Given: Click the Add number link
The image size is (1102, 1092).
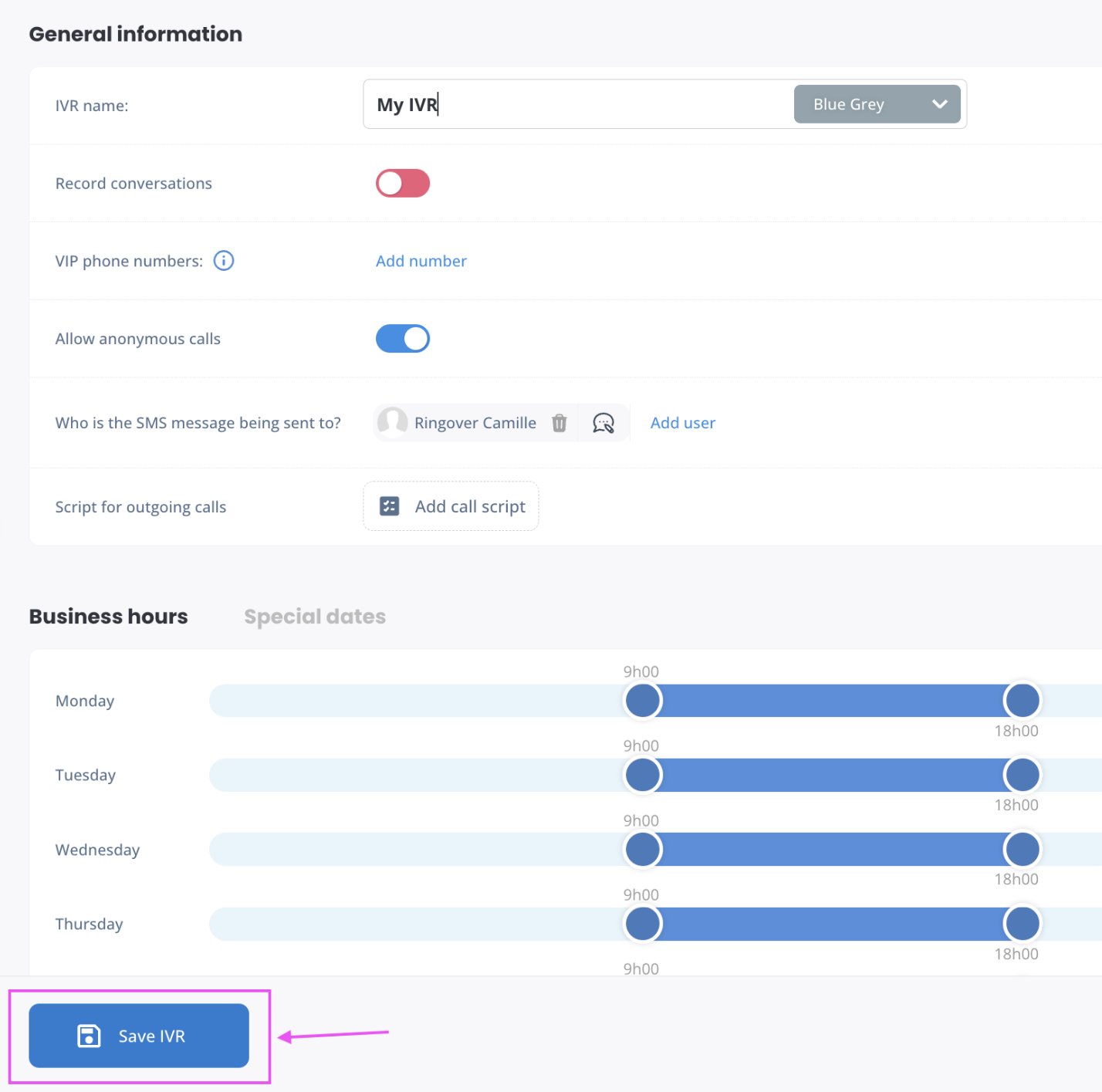Looking at the screenshot, I should (421, 261).
